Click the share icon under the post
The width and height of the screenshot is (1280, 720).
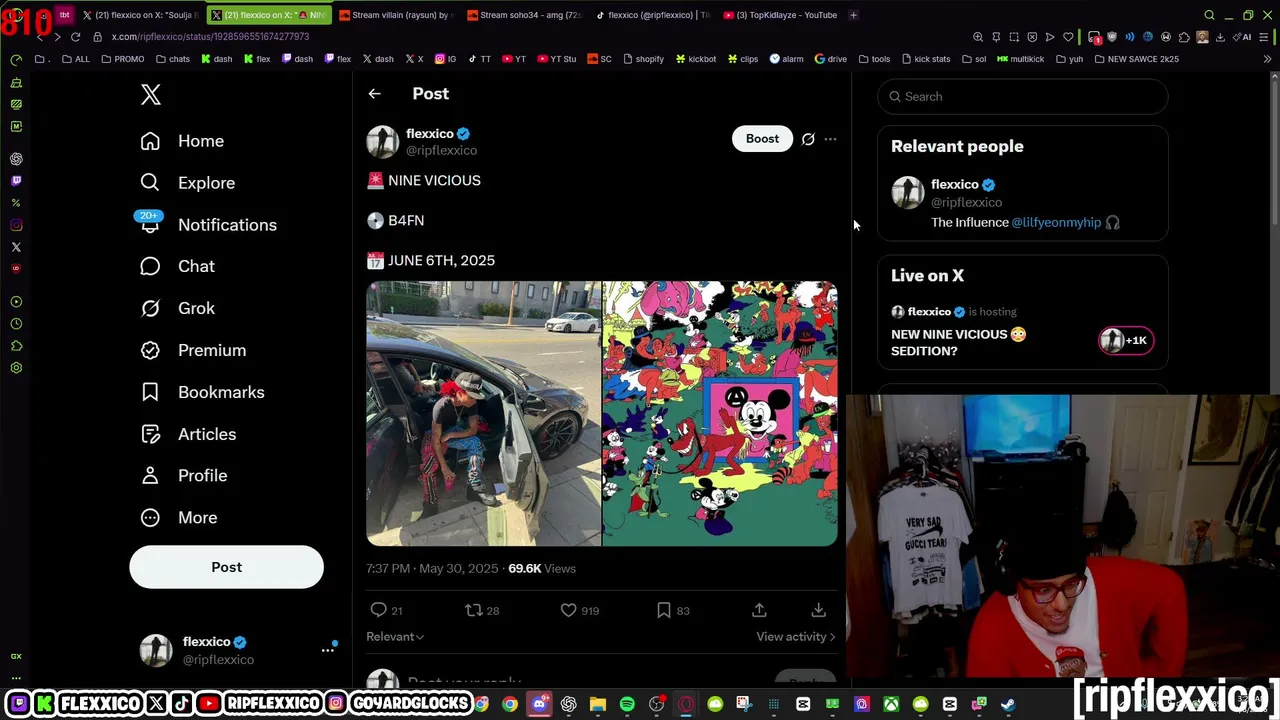(759, 610)
